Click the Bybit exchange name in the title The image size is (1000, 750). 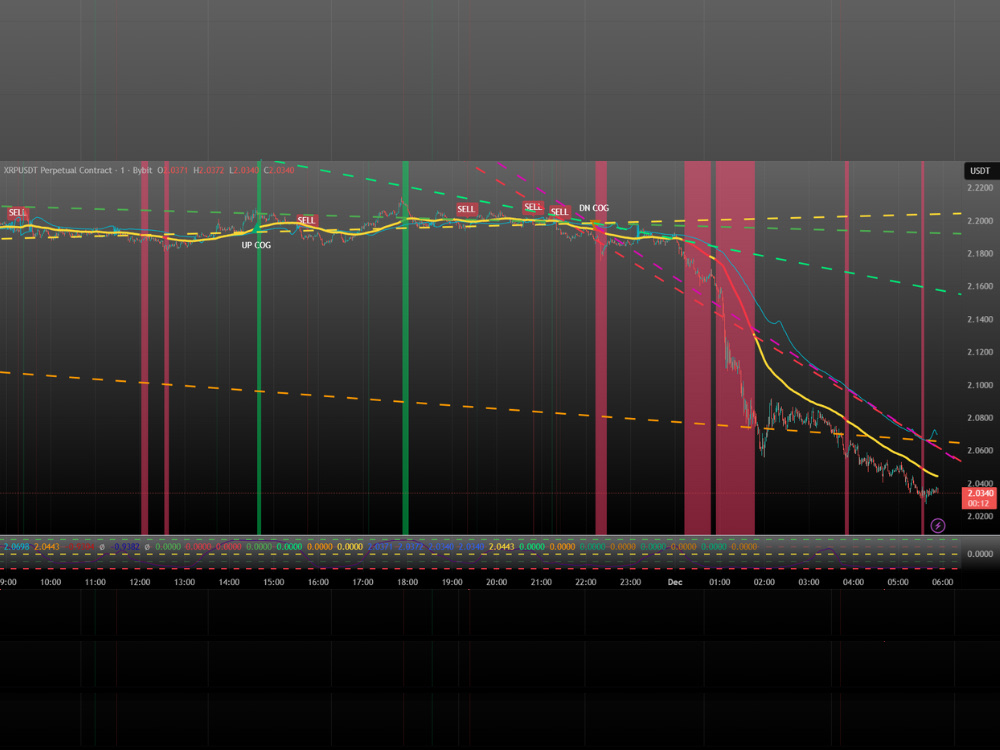[142, 170]
